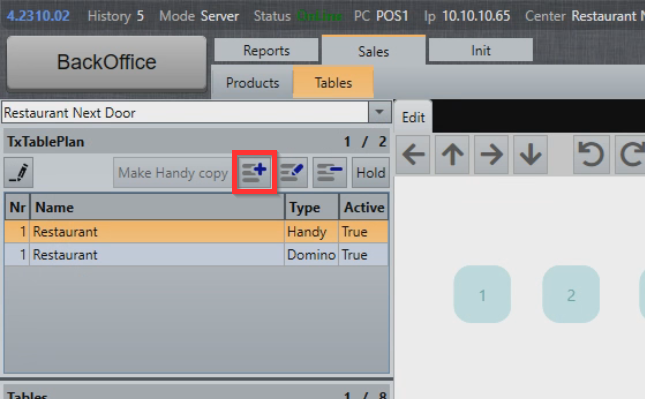The height and width of the screenshot is (399, 645).
Task: Open the Reports tab
Action: pos(267,51)
